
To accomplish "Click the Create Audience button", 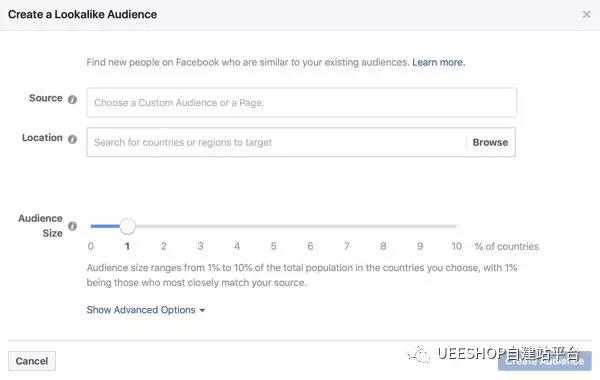I will click(545, 361).
